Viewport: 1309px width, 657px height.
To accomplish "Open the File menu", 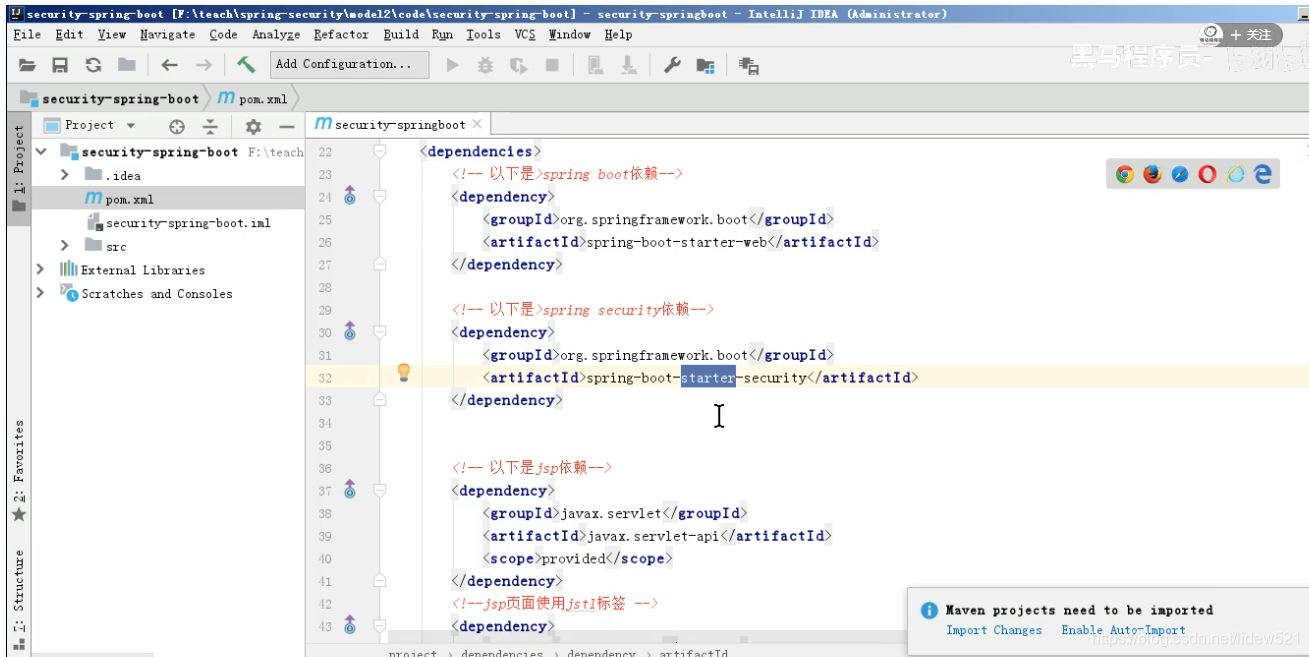I will pos(28,34).
